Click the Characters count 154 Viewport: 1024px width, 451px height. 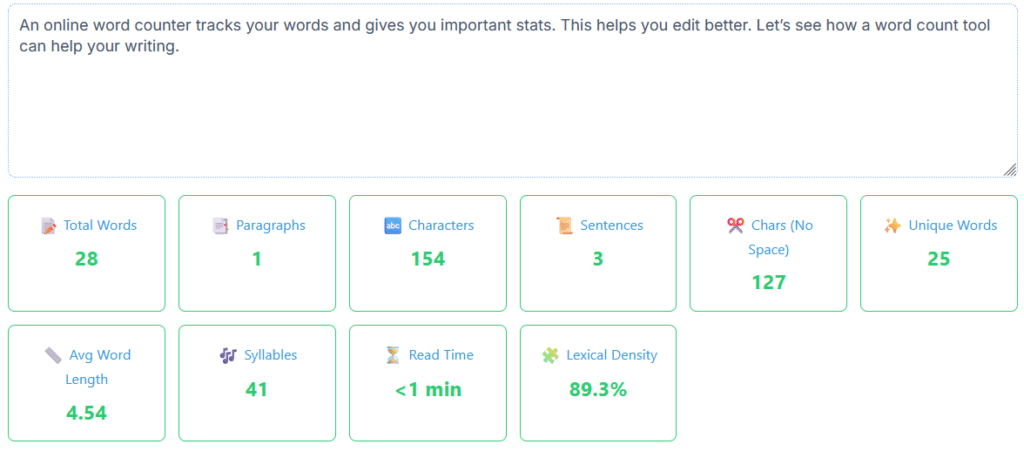(x=428, y=259)
